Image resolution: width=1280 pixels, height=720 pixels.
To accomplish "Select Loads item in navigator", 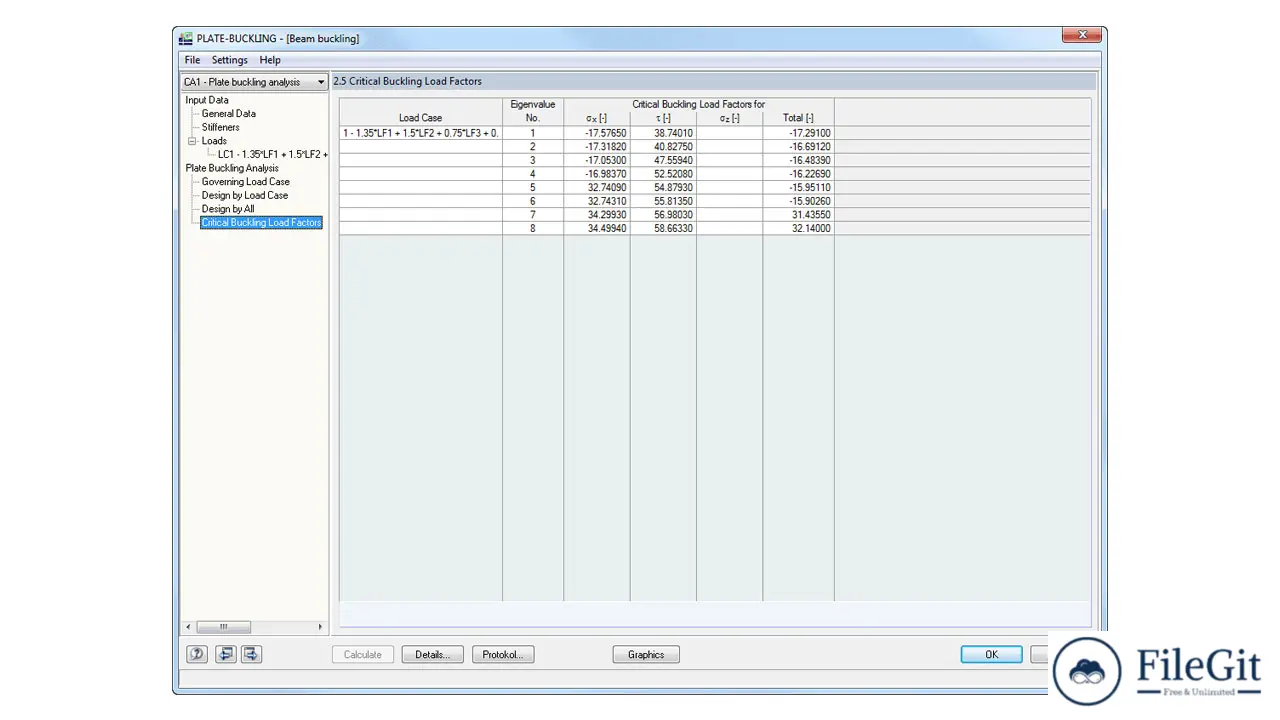I will [x=214, y=141].
